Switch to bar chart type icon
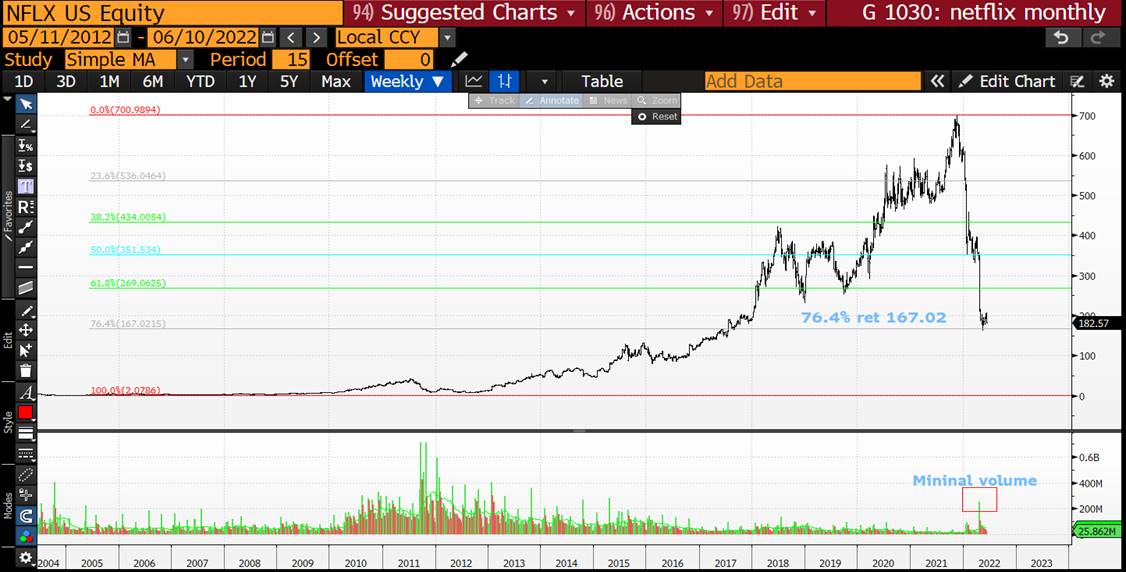 (x=504, y=81)
